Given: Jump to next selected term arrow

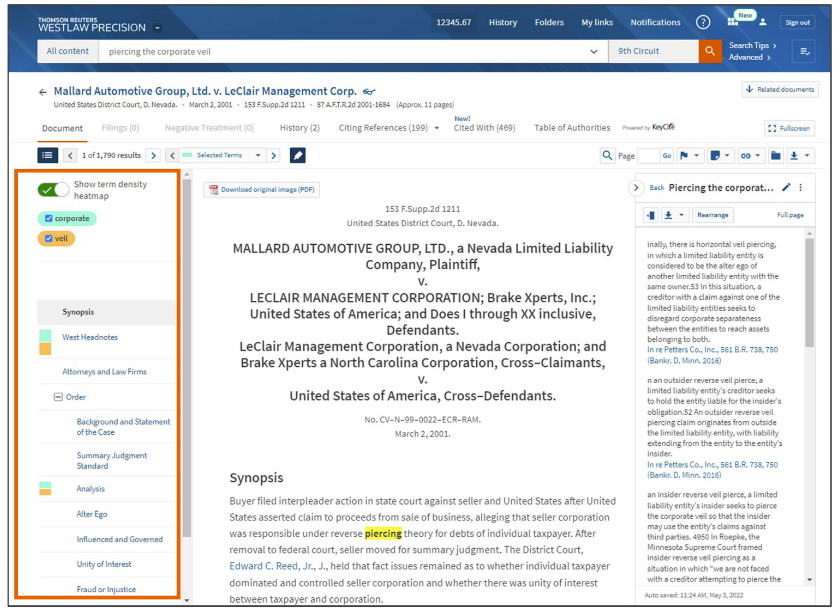Looking at the screenshot, I should point(274,155).
